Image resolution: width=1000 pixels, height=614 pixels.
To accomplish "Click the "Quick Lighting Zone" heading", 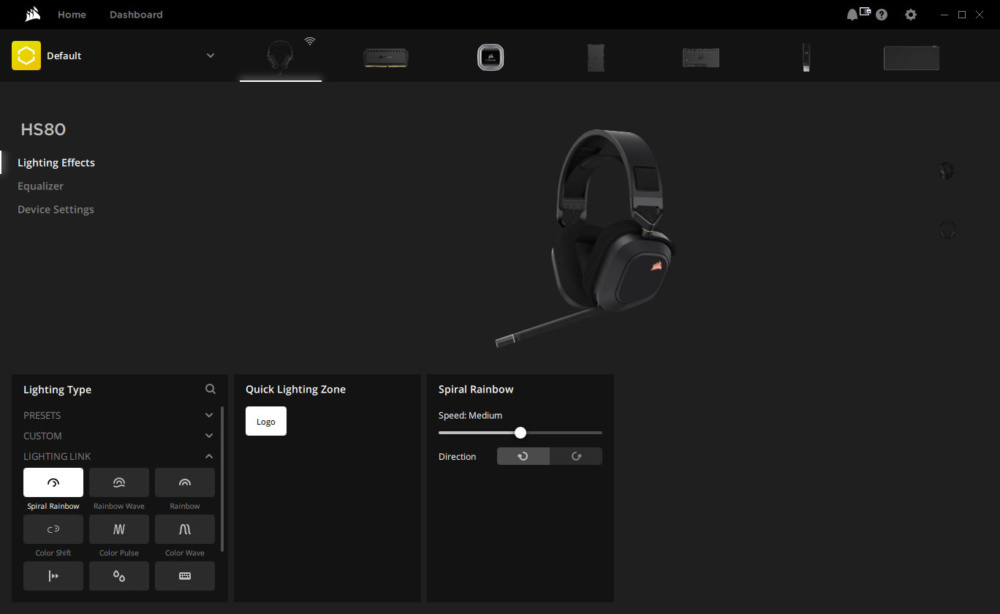I will (x=295, y=389).
